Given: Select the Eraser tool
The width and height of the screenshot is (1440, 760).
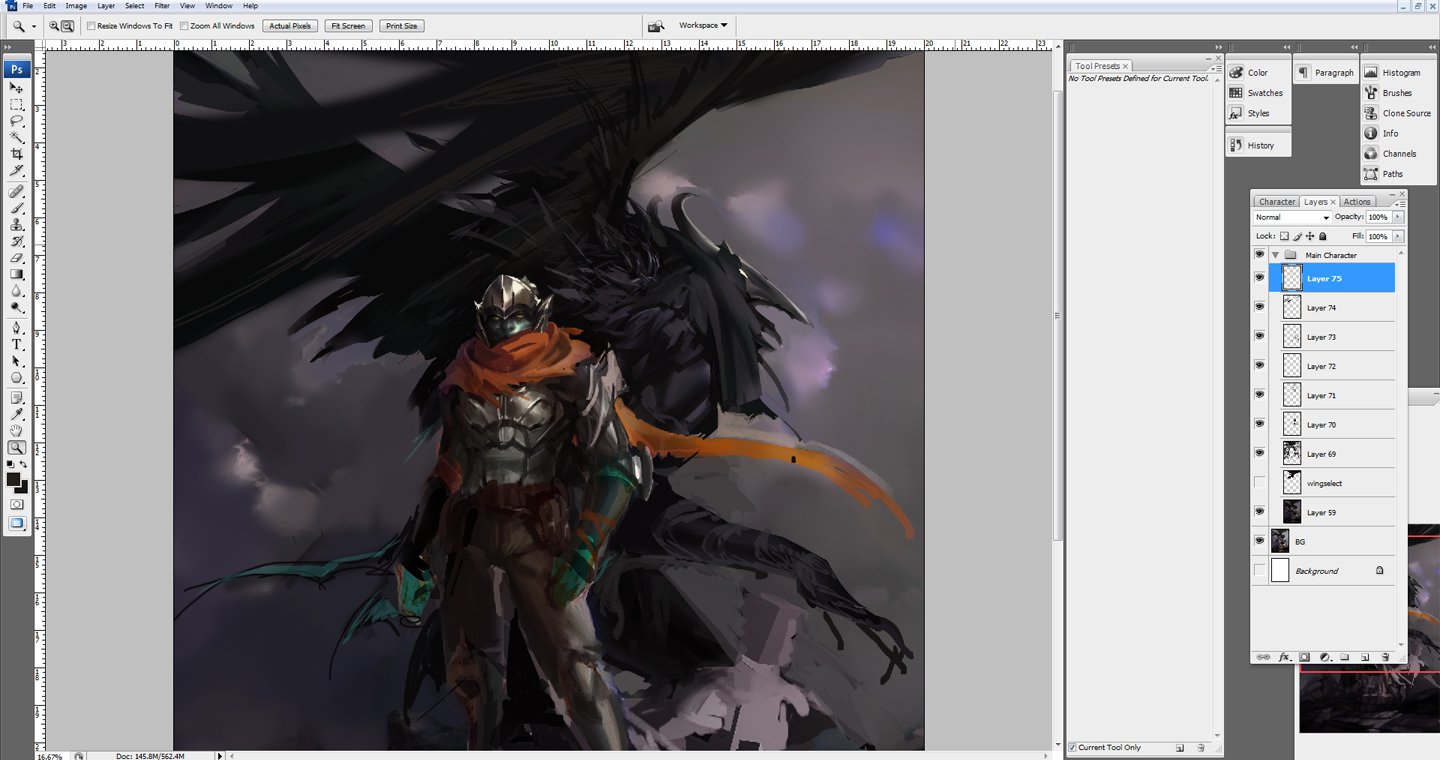Looking at the screenshot, I should 17,257.
